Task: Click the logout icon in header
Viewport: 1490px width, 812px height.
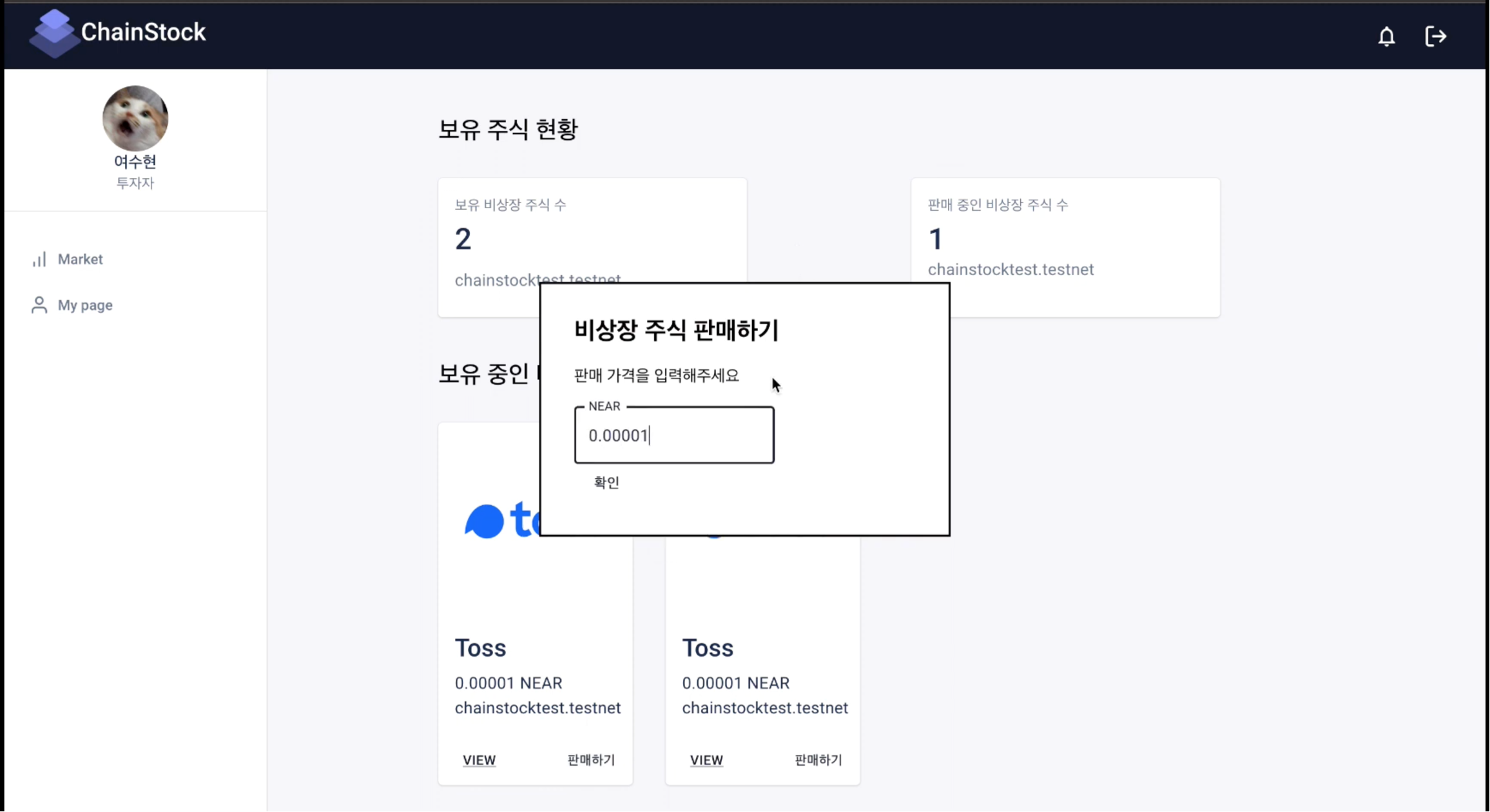Action: coord(1435,37)
